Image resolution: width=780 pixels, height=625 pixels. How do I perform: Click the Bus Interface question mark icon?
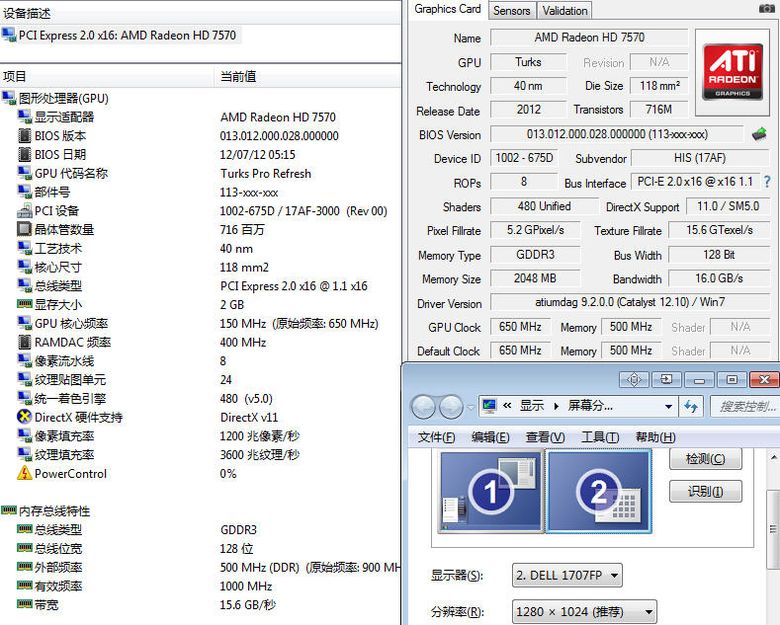(x=767, y=182)
